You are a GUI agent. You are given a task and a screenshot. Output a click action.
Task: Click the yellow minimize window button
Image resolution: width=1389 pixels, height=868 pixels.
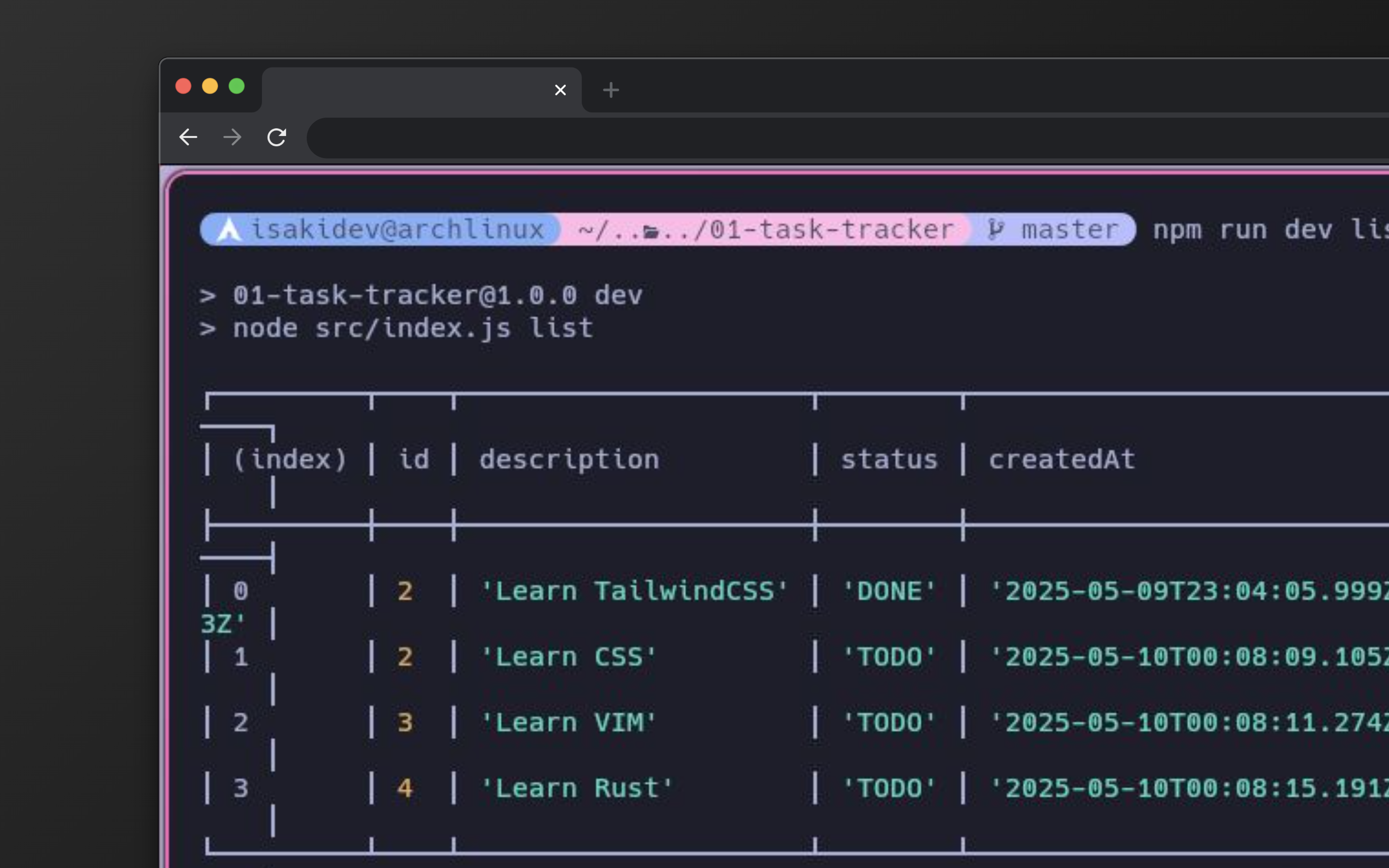210,86
